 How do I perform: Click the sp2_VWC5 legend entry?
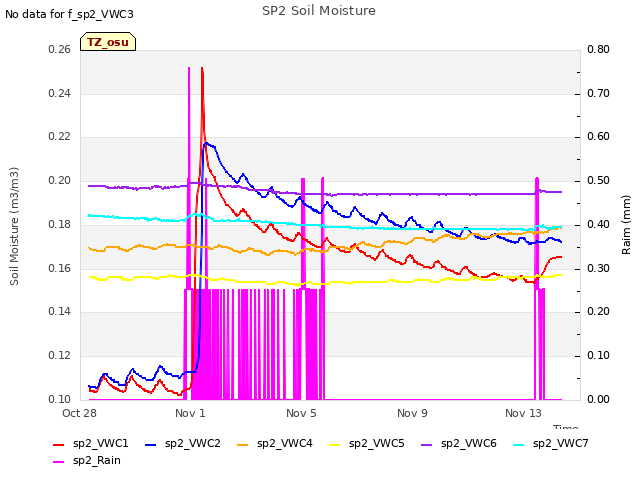(x=367, y=444)
